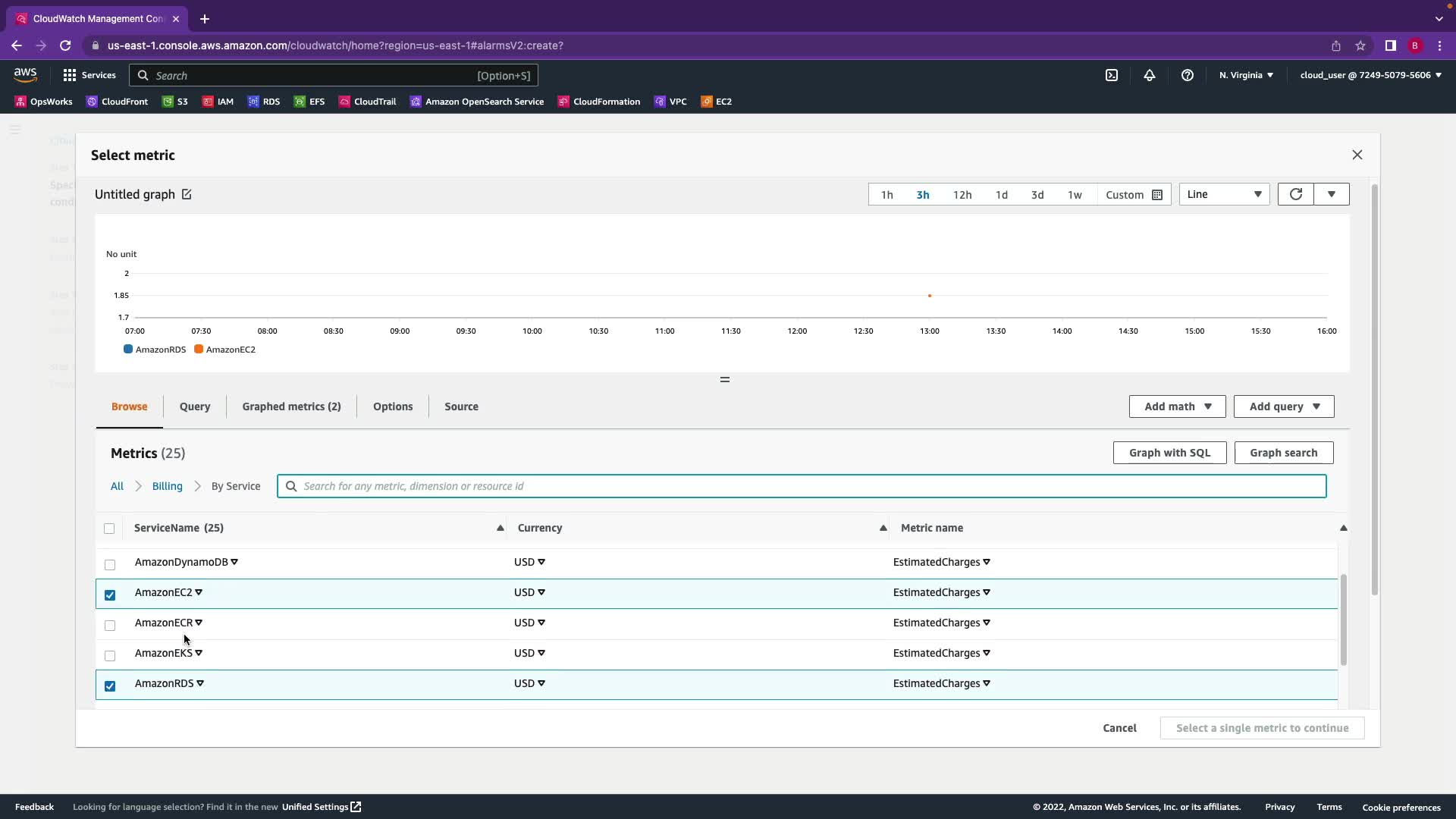Image resolution: width=1456 pixels, height=819 pixels.
Task: Check the AmazonDynamoDB metric checkbox
Action: (x=110, y=564)
